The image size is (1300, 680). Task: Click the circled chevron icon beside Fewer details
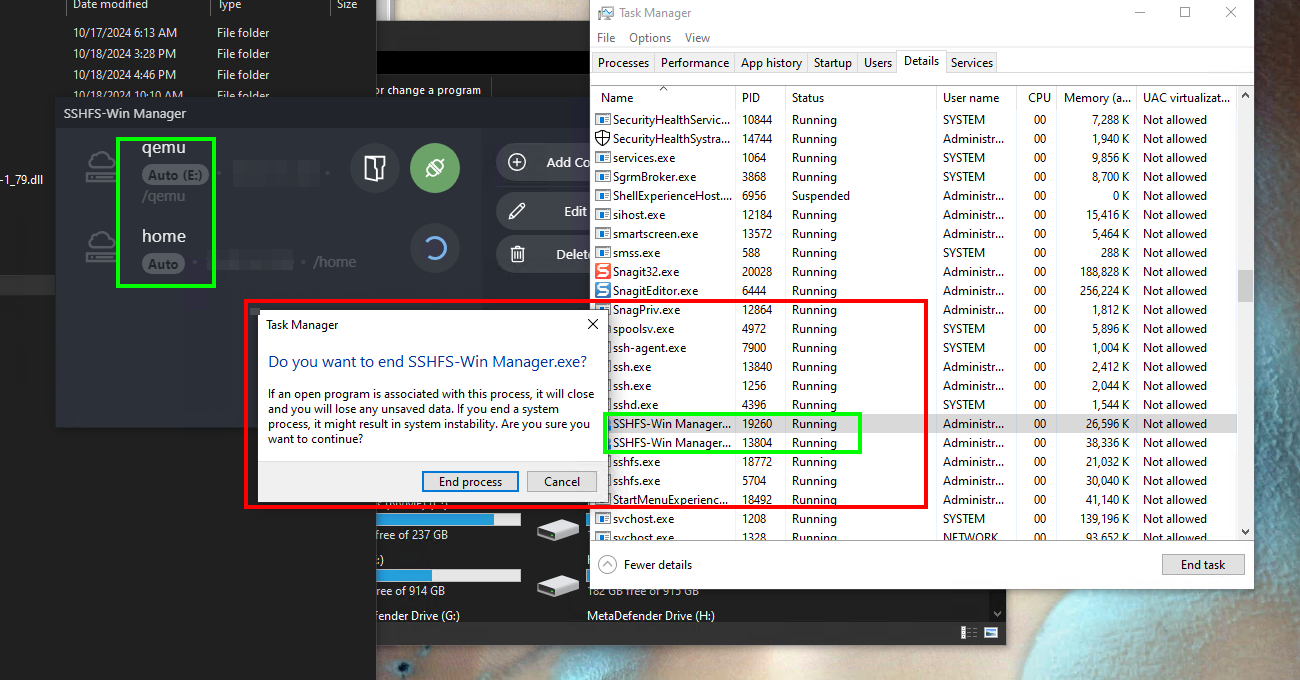point(607,565)
